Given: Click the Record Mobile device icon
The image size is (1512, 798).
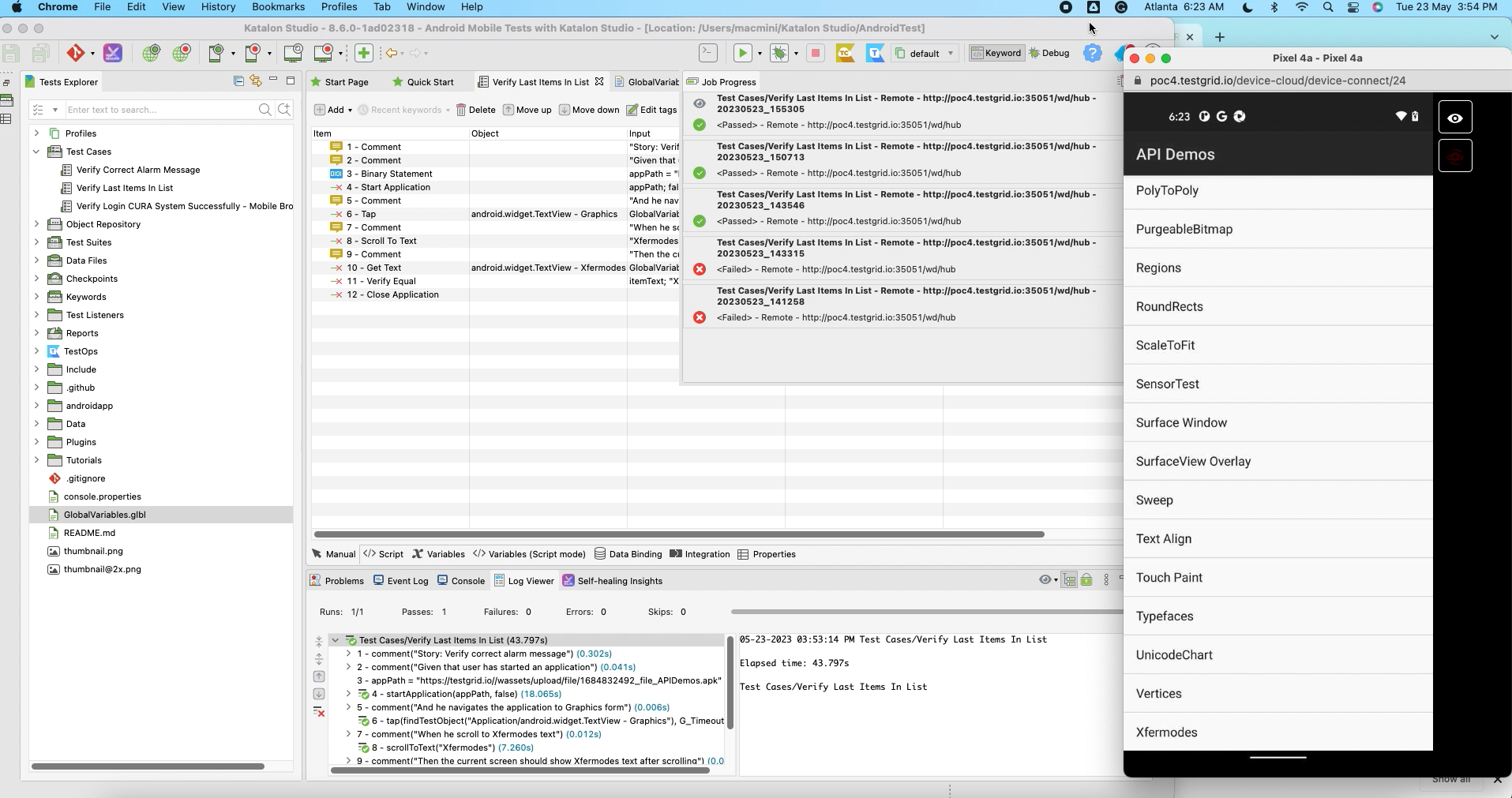Looking at the screenshot, I should point(253,53).
